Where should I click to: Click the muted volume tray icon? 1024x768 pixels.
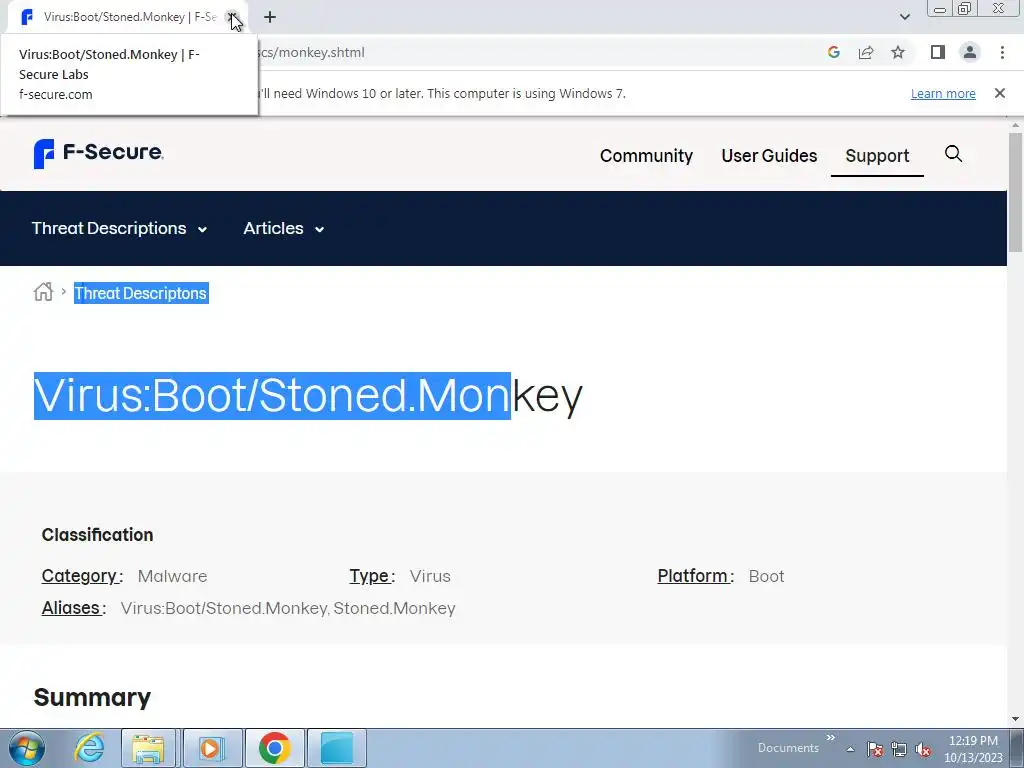tap(923, 749)
